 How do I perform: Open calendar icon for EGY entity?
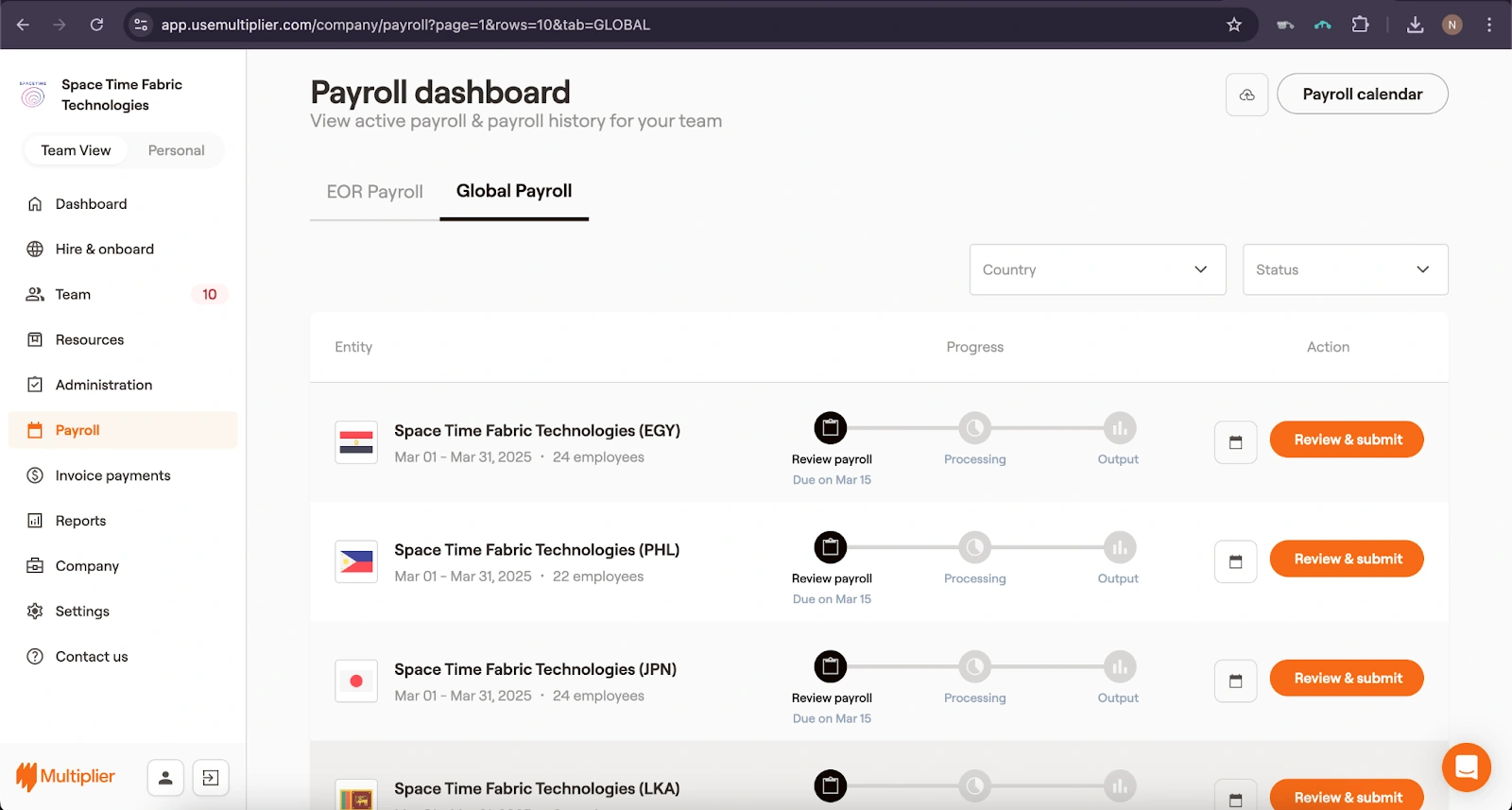(1235, 442)
